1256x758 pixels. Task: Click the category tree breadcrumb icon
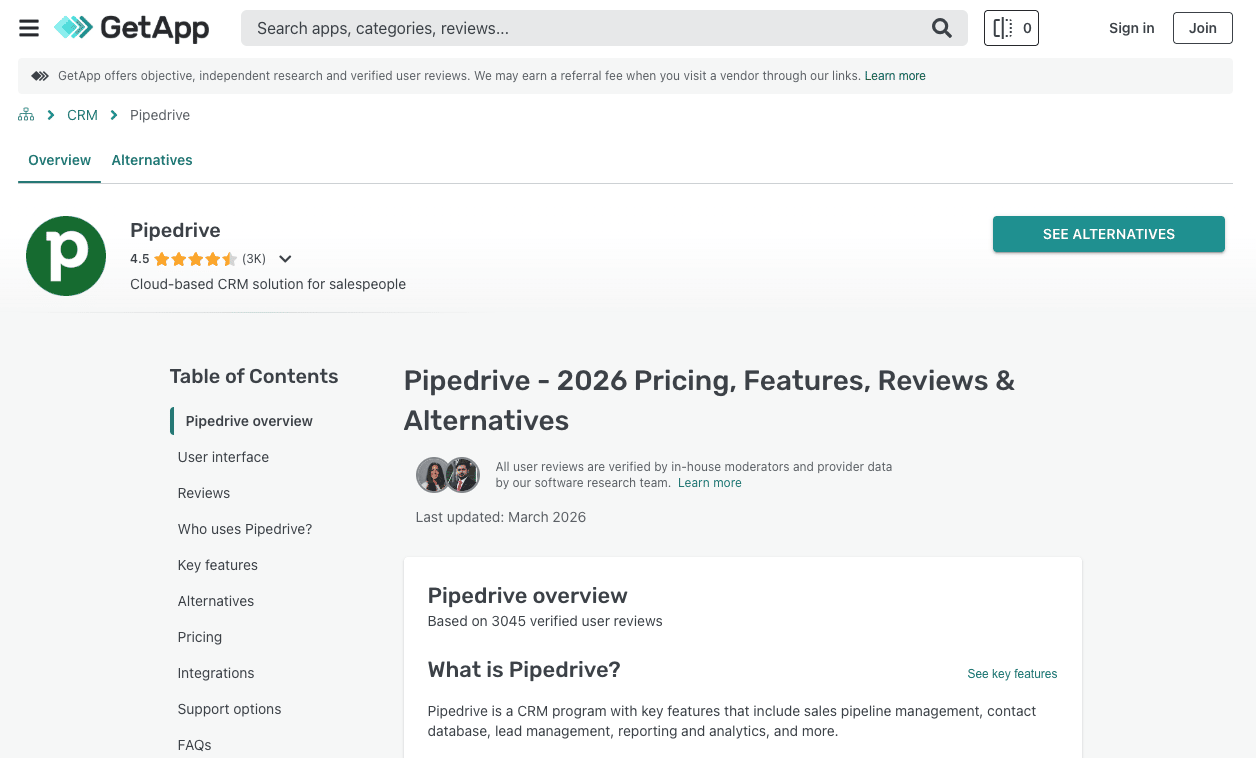click(26, 115)
